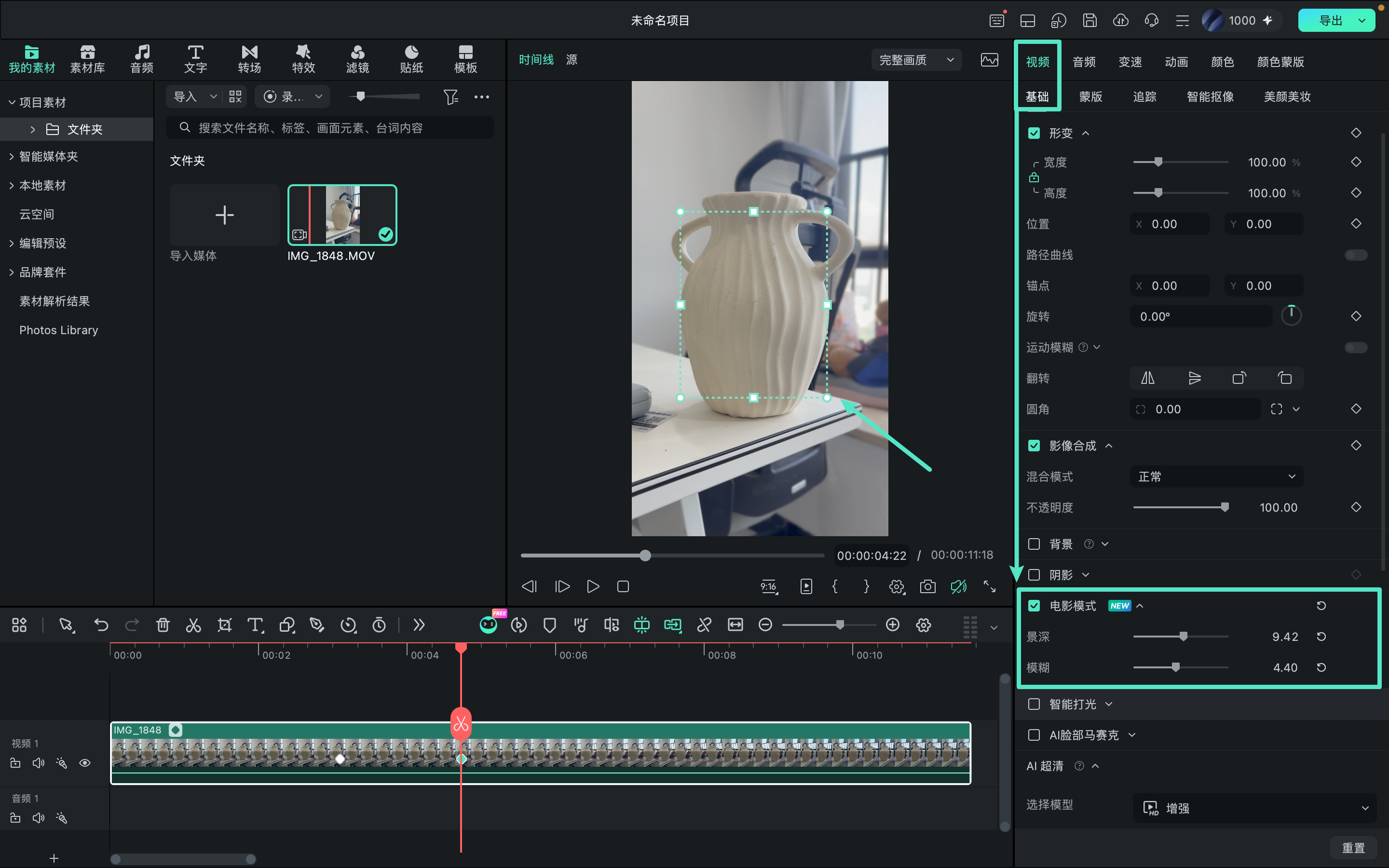This screenshot has width=1389, height=868.
Task: Click the 重置 reset button
Action: click(1353, 848)
